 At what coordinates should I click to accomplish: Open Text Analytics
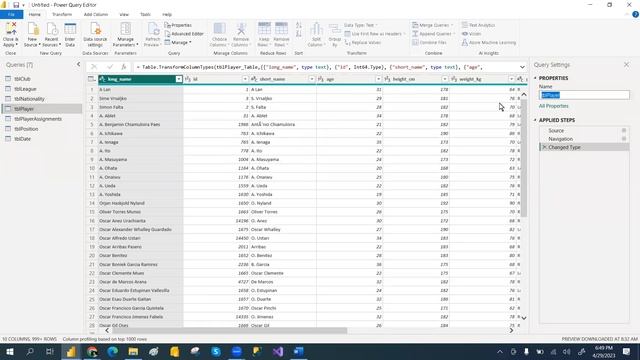tap(478, 25)
